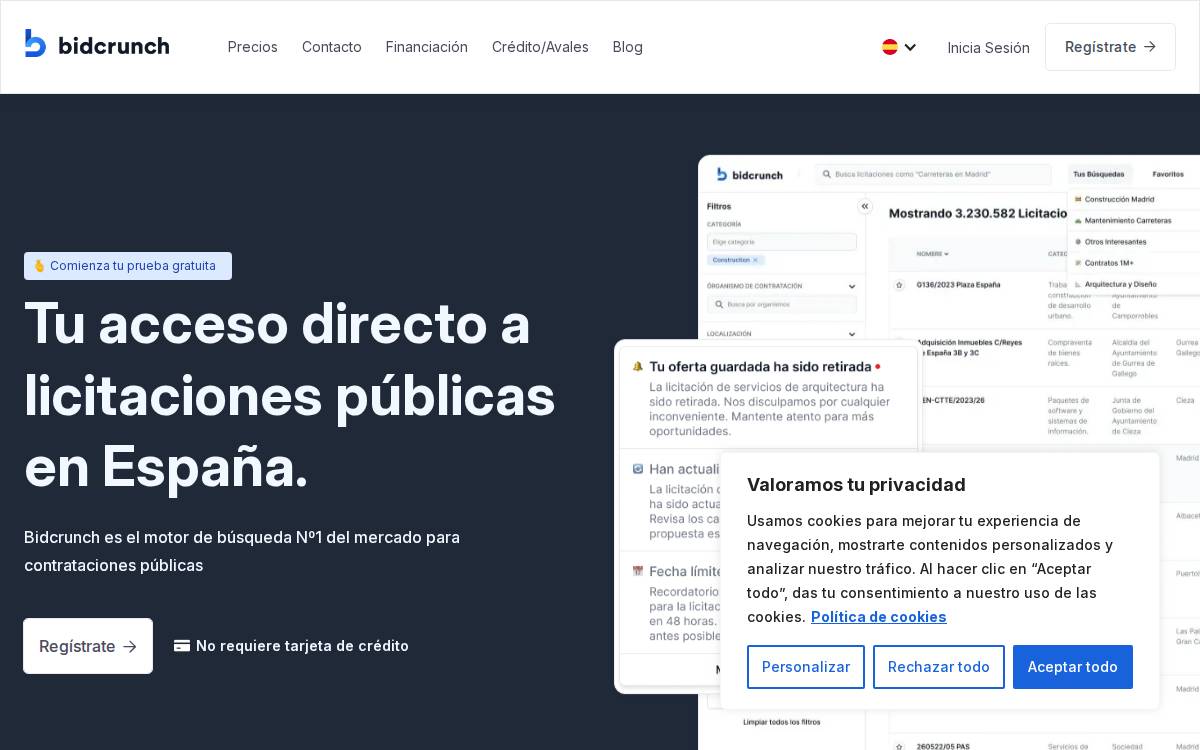Click the credit card icon
Viewport: 1200px width, 750px height.
point(182,646)
